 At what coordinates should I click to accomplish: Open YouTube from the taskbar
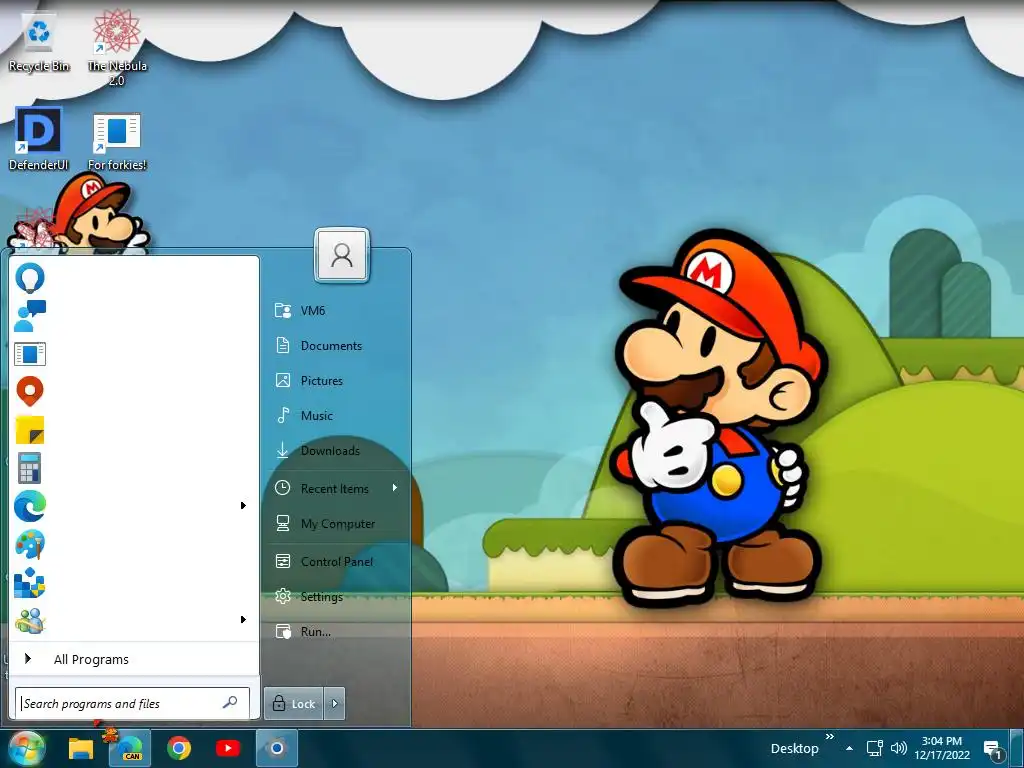coord(227,748)
